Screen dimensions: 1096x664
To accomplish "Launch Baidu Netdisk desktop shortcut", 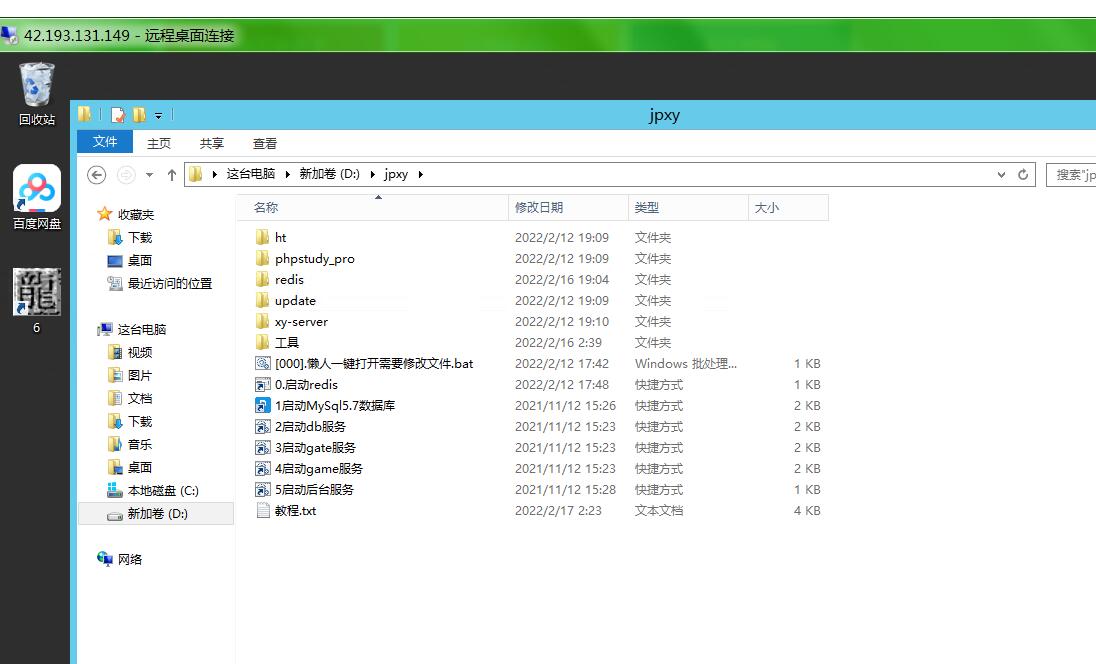I will point(37,190).
